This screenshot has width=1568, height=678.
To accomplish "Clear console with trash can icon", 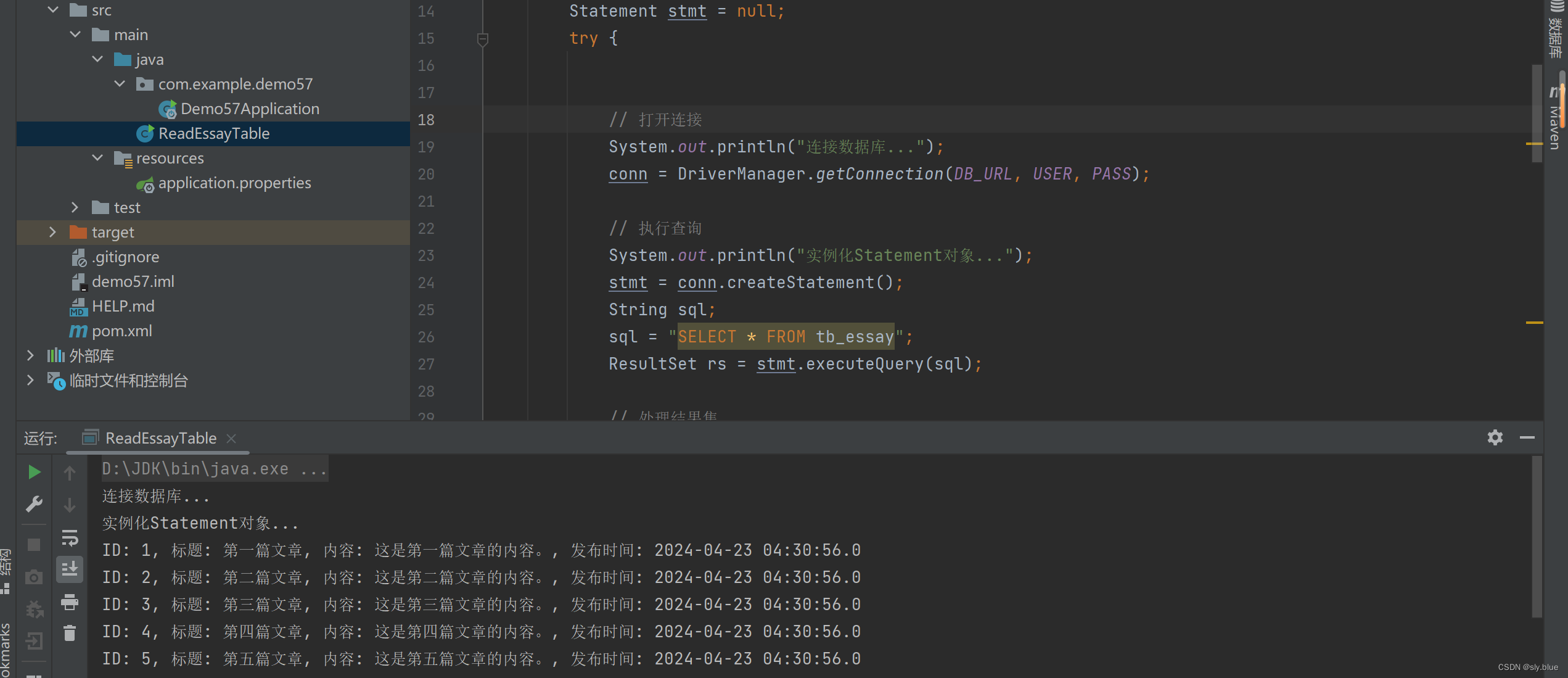I will [70, 633].
